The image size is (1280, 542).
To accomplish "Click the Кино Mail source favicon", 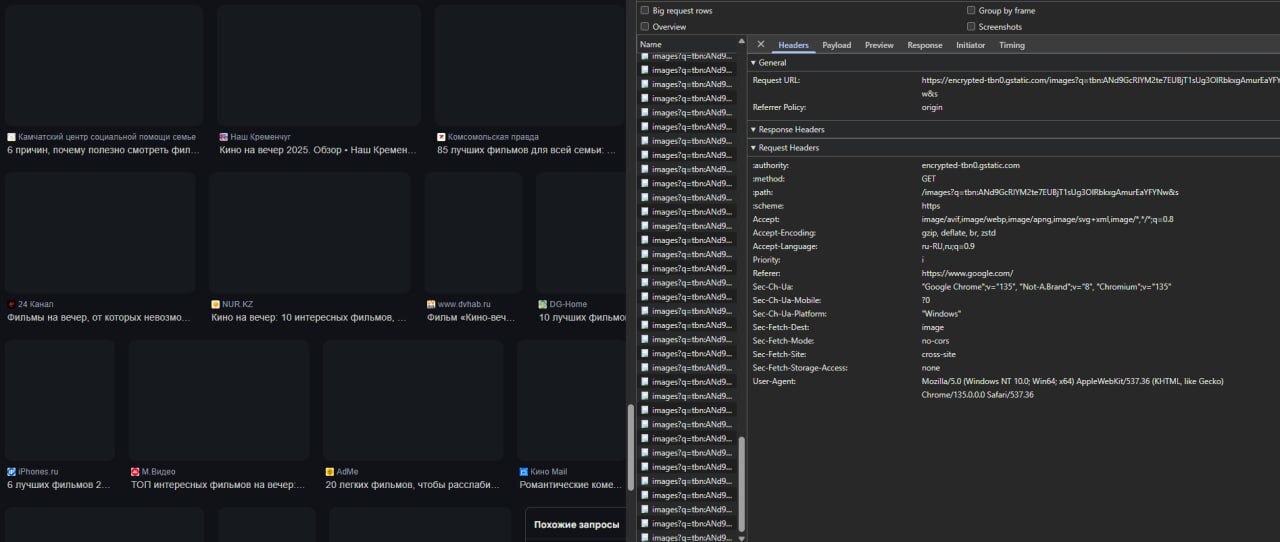I will (x=523, y=471).
